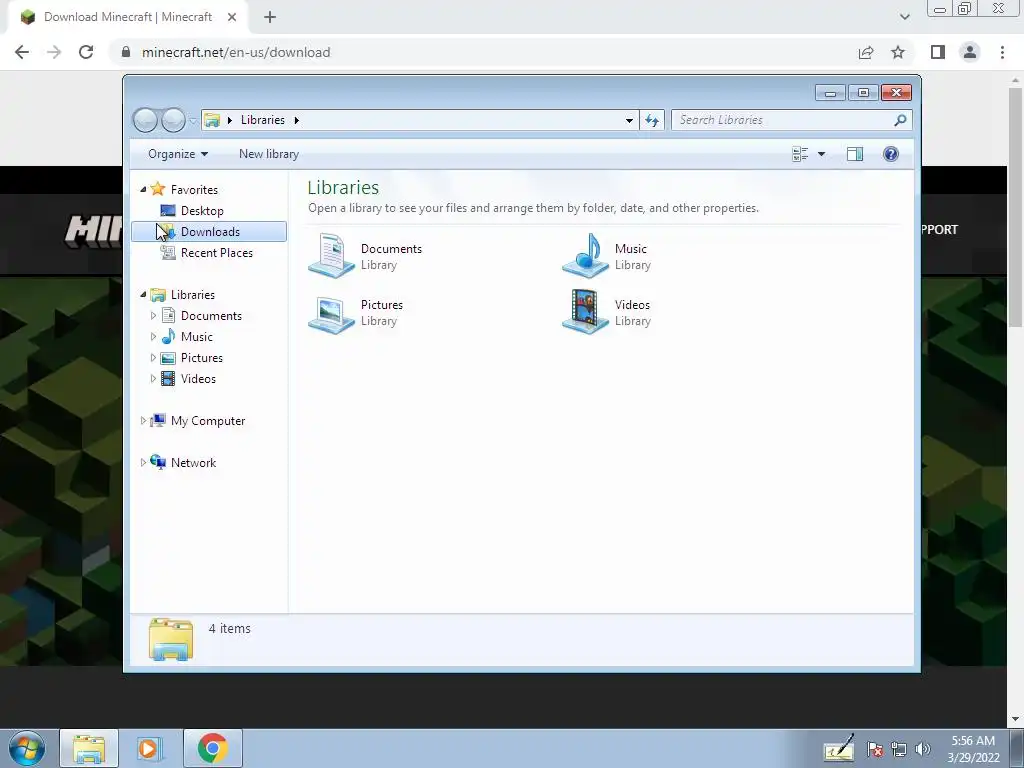Click the pen input panel taskbar icon
The width and height of the screenshot is (1024, 768).
tap(839, 748)
